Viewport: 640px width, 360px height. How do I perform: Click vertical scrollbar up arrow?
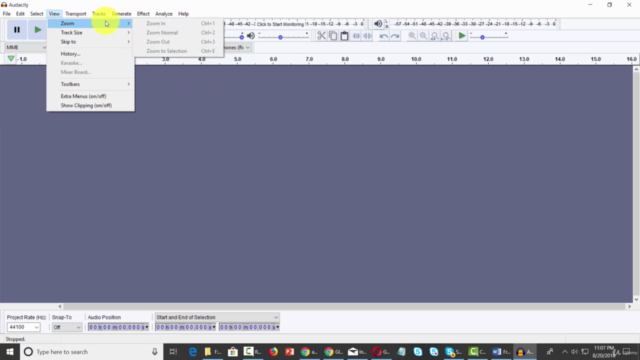click(x=636, y=69)
